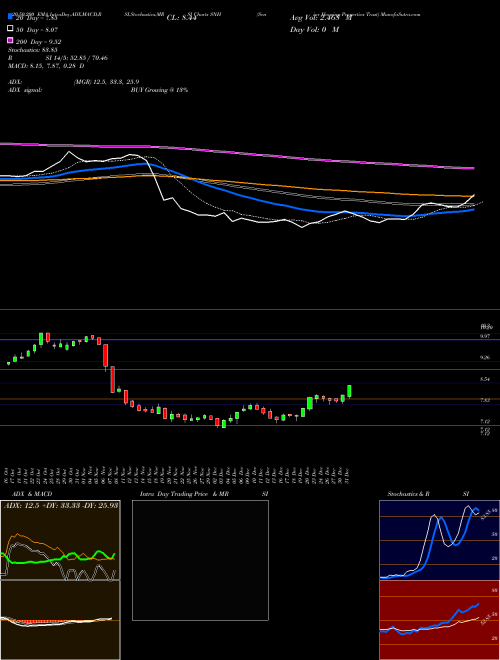
Task: Click the last date label, 31 Dec
Action: coord(349,475)
